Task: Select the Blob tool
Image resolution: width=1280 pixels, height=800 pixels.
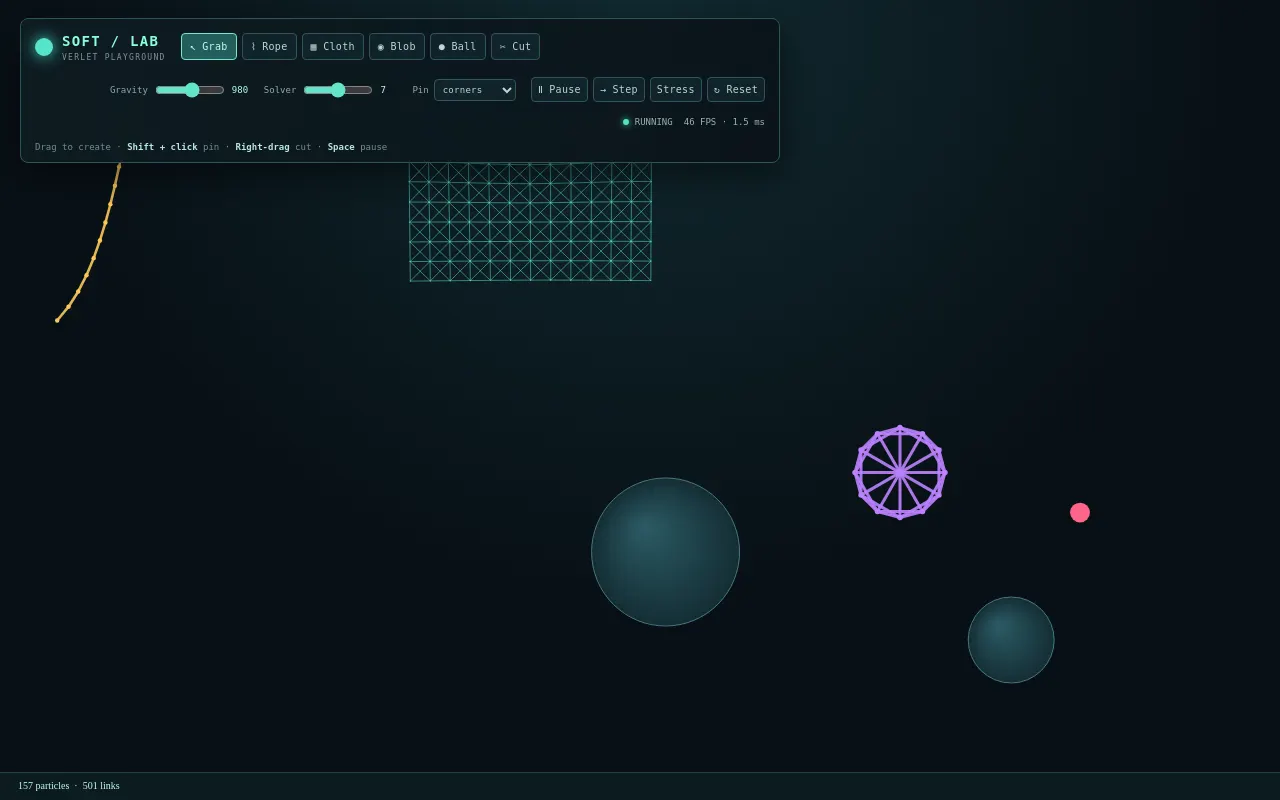Action: pyautogui.click(x=397, y=46)
